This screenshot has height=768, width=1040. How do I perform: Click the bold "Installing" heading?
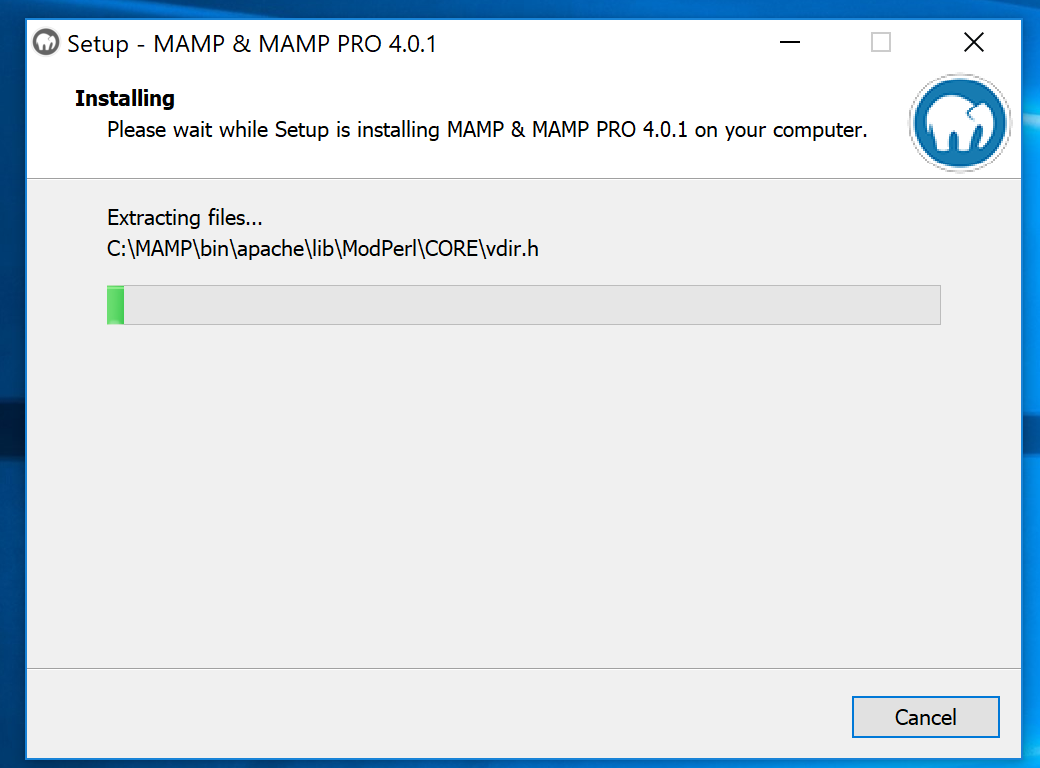click(x=125, y=98)
